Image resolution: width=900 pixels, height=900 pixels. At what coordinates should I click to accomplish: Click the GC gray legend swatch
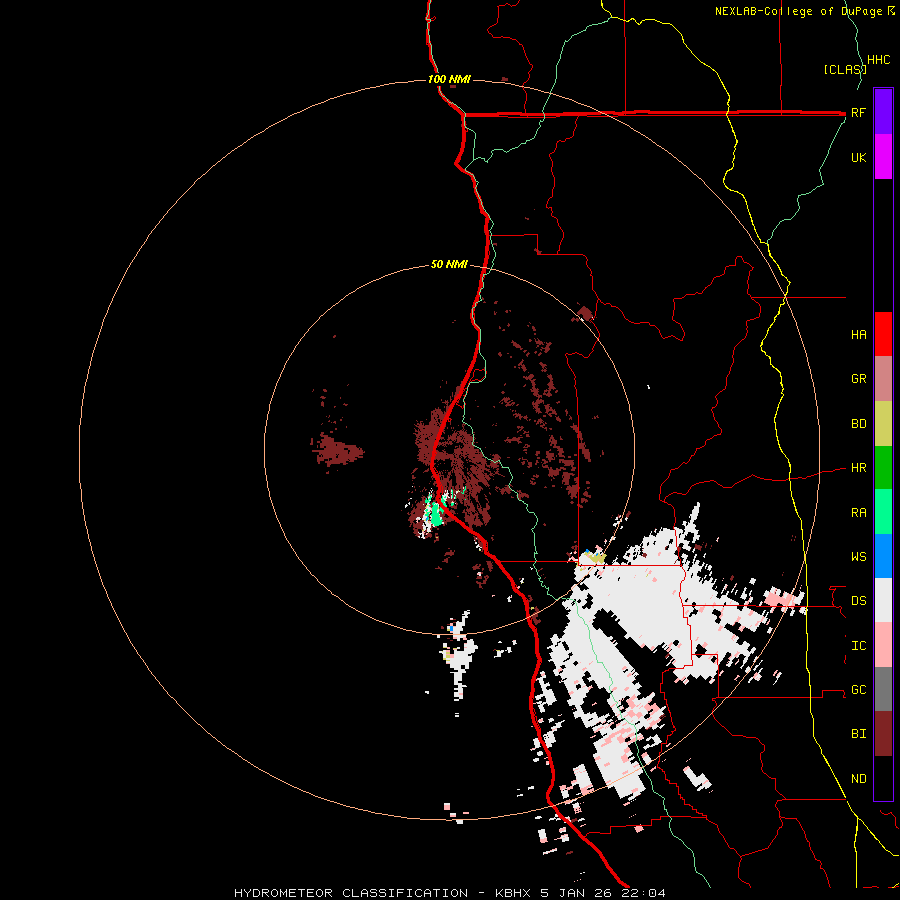click(883, 689)
